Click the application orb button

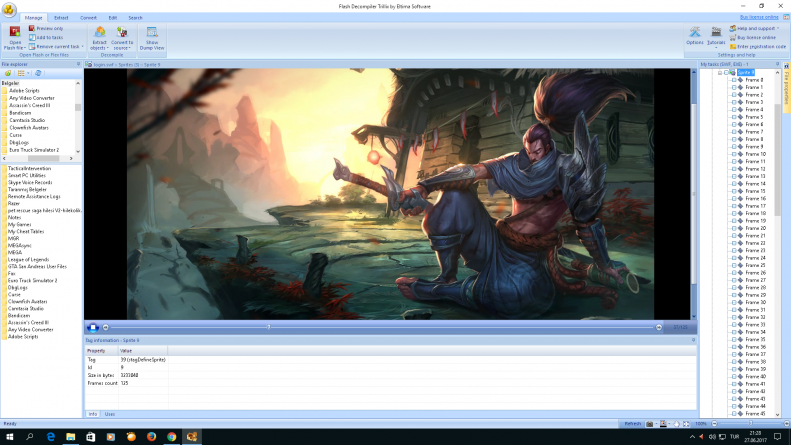point(9,9)
